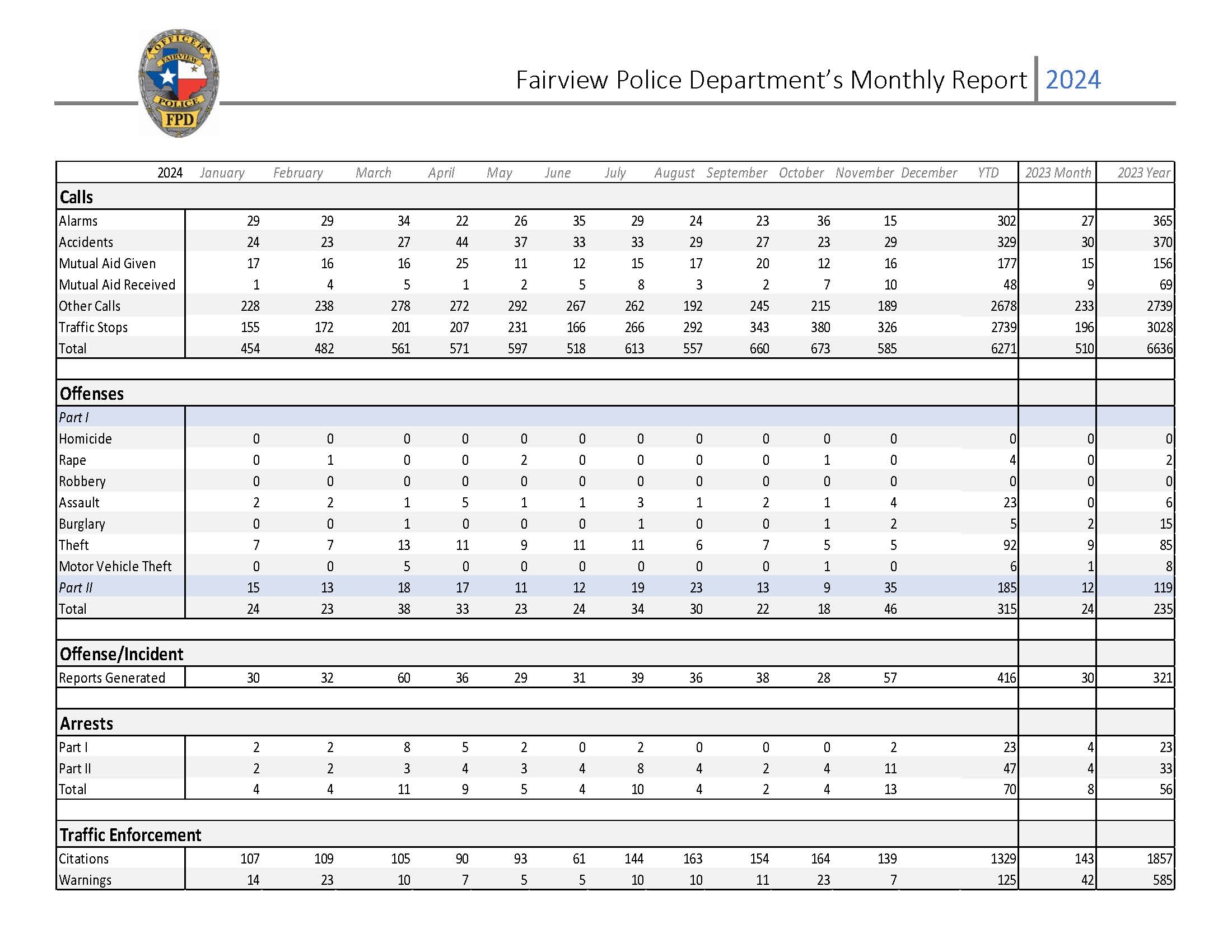
Task: Click Warnings 2023 Year value 585
Action: click(x=1163, y=880)
